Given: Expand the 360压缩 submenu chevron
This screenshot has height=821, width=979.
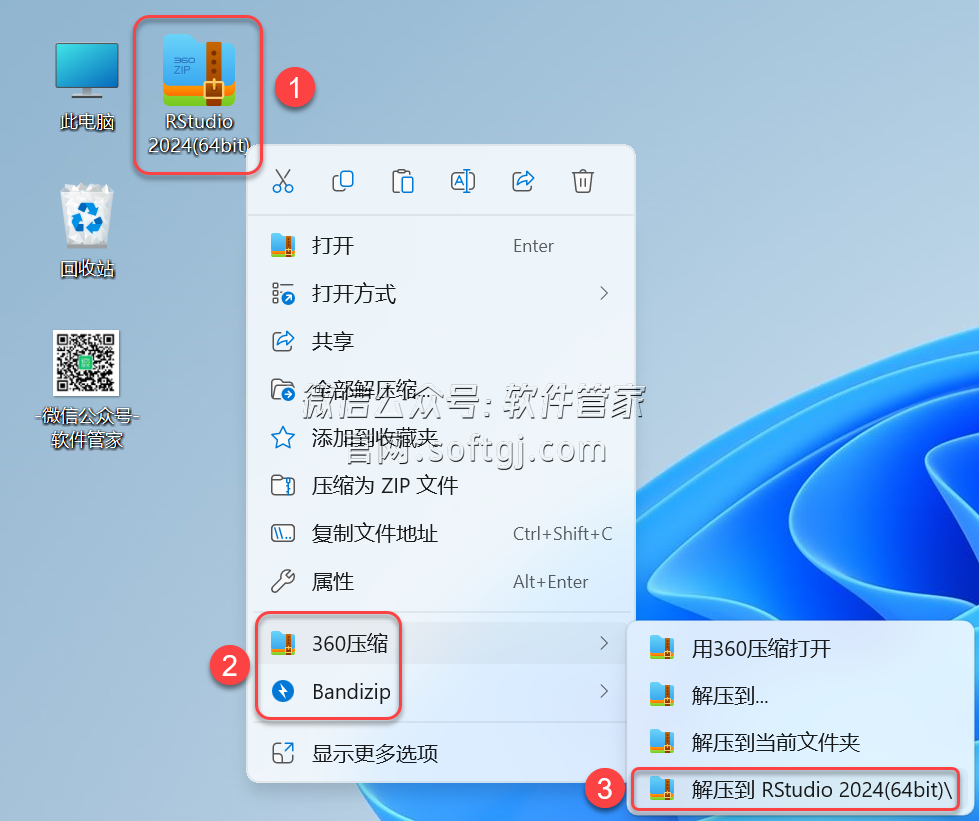Looking at the screenshot, I should (x=603, y=643).
